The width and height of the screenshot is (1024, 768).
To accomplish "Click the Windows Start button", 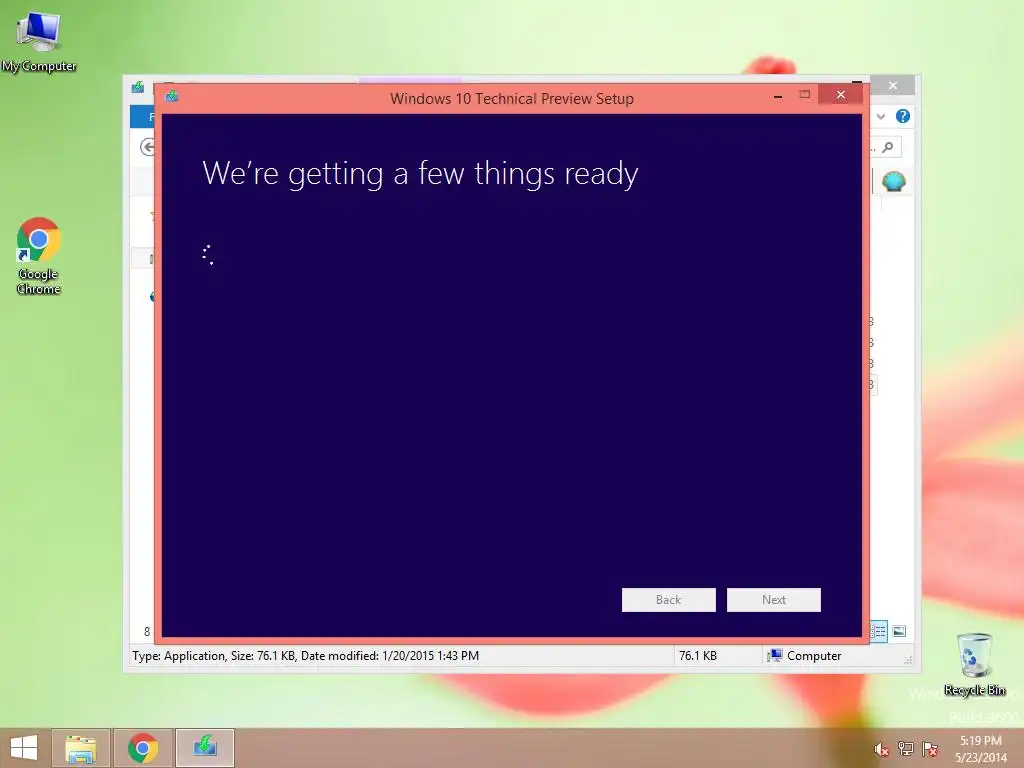I will point(24,748).
